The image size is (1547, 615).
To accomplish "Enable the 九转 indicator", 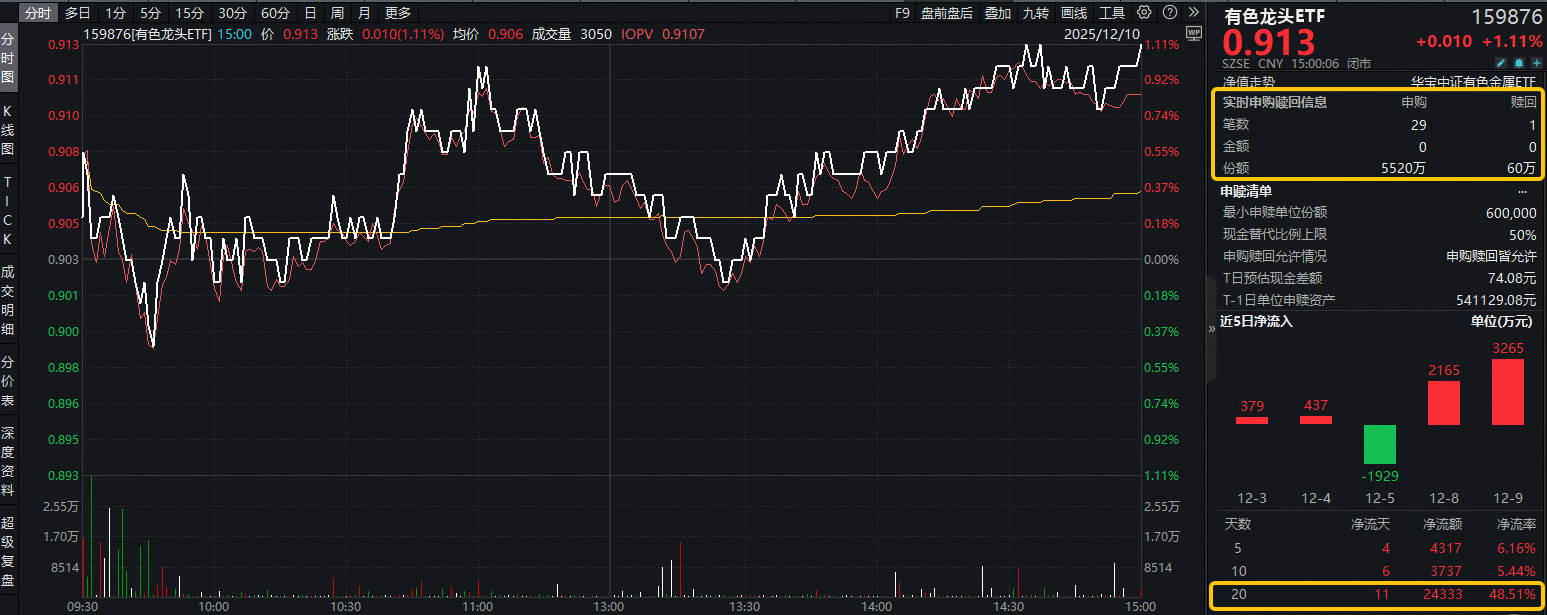I will 1035,13.
